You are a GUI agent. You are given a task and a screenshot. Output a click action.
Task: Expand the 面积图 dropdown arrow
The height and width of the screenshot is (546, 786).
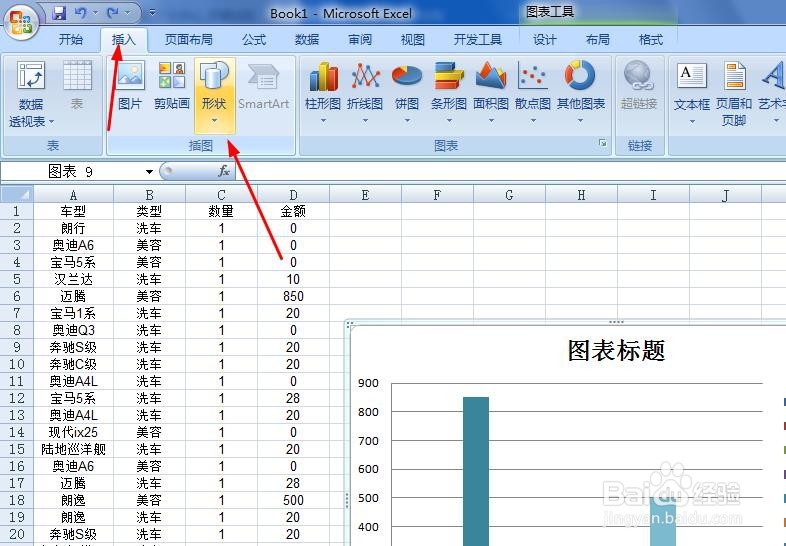[491, 120]
